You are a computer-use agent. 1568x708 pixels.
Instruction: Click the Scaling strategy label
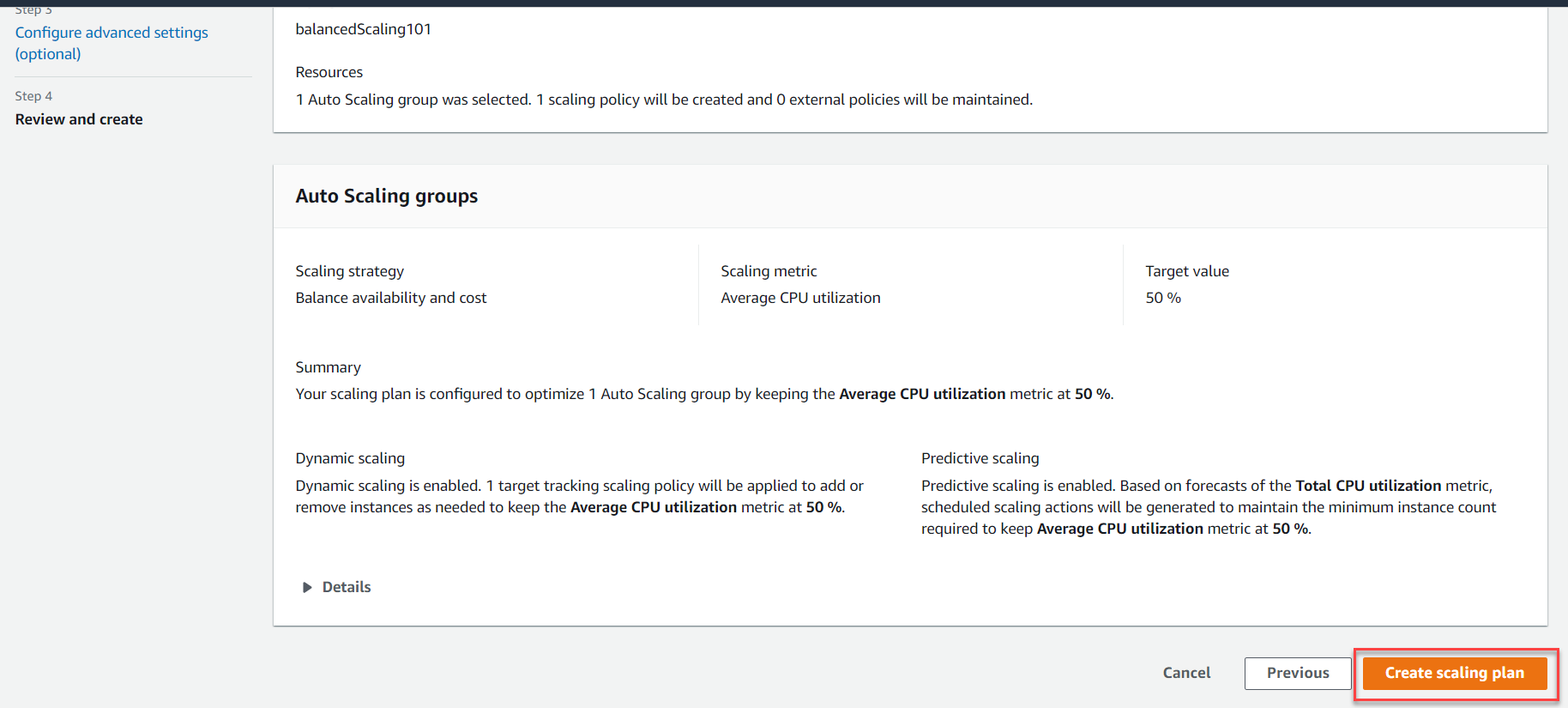[x=350, y=271]
